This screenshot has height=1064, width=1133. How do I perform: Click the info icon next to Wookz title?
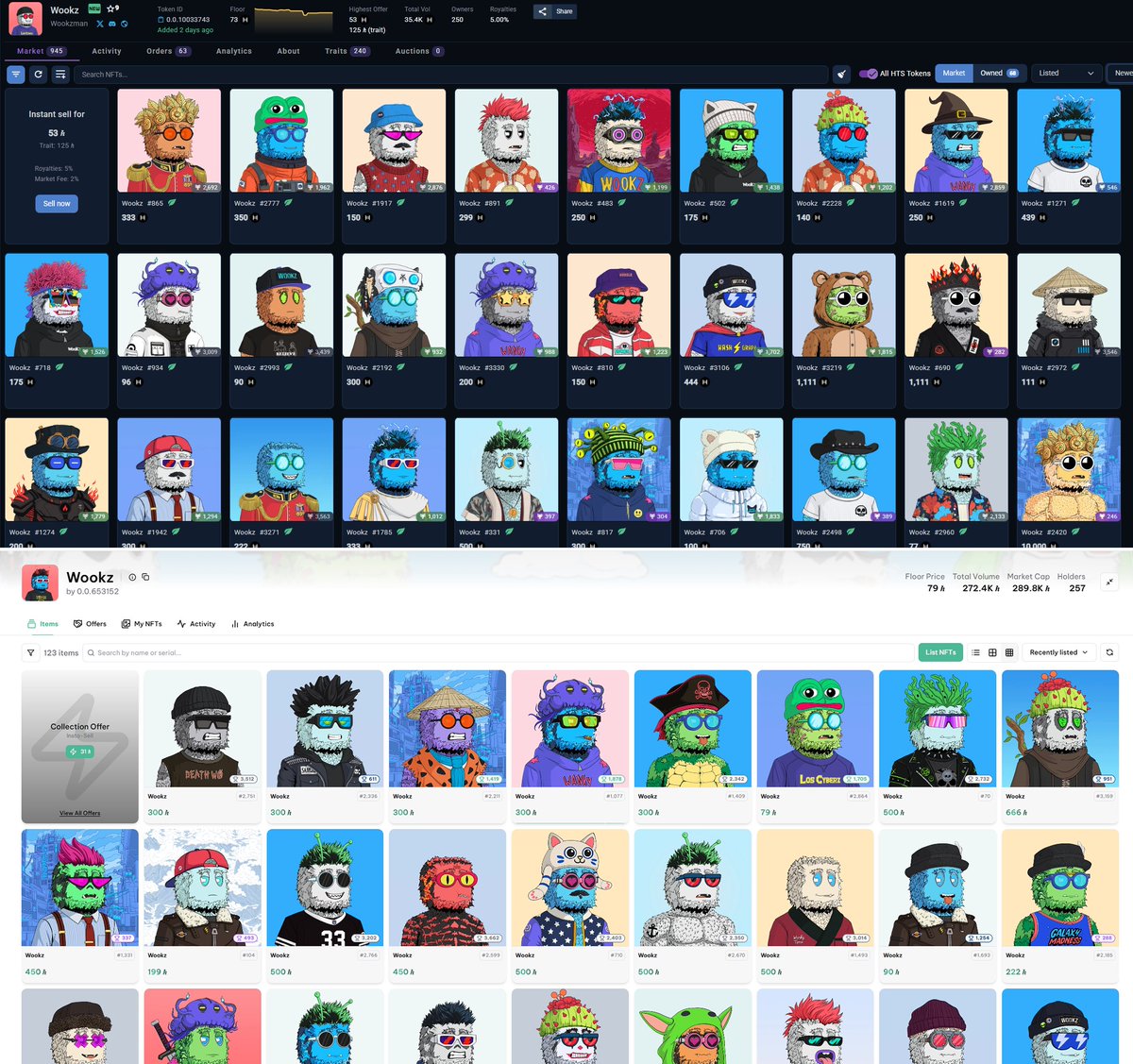click(x=132, y=577)
